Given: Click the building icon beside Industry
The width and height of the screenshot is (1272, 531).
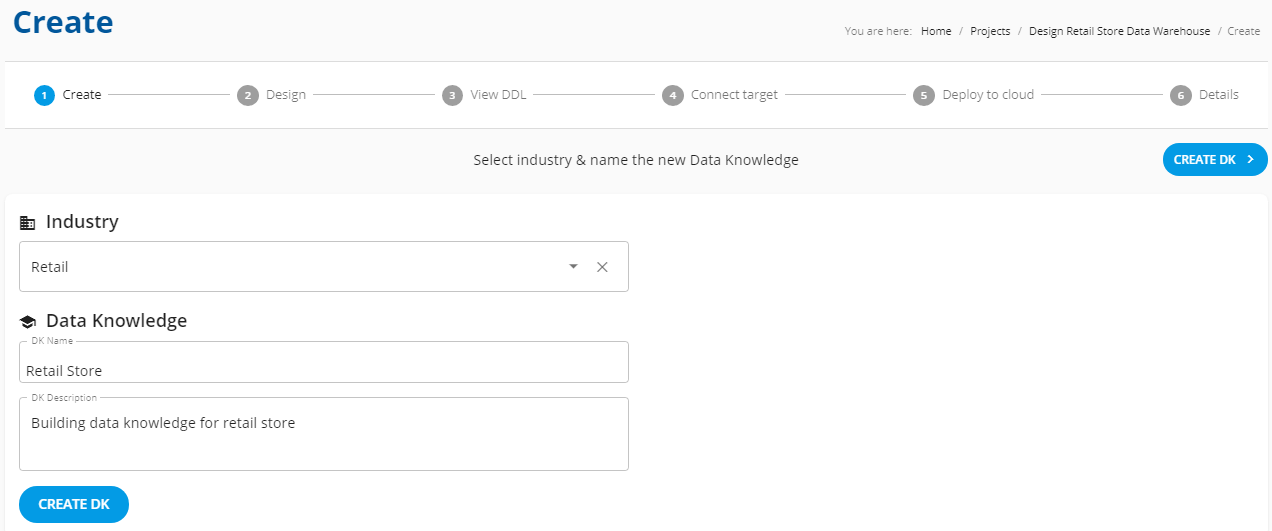Looking at the screenshot, I should coord(28,222).
